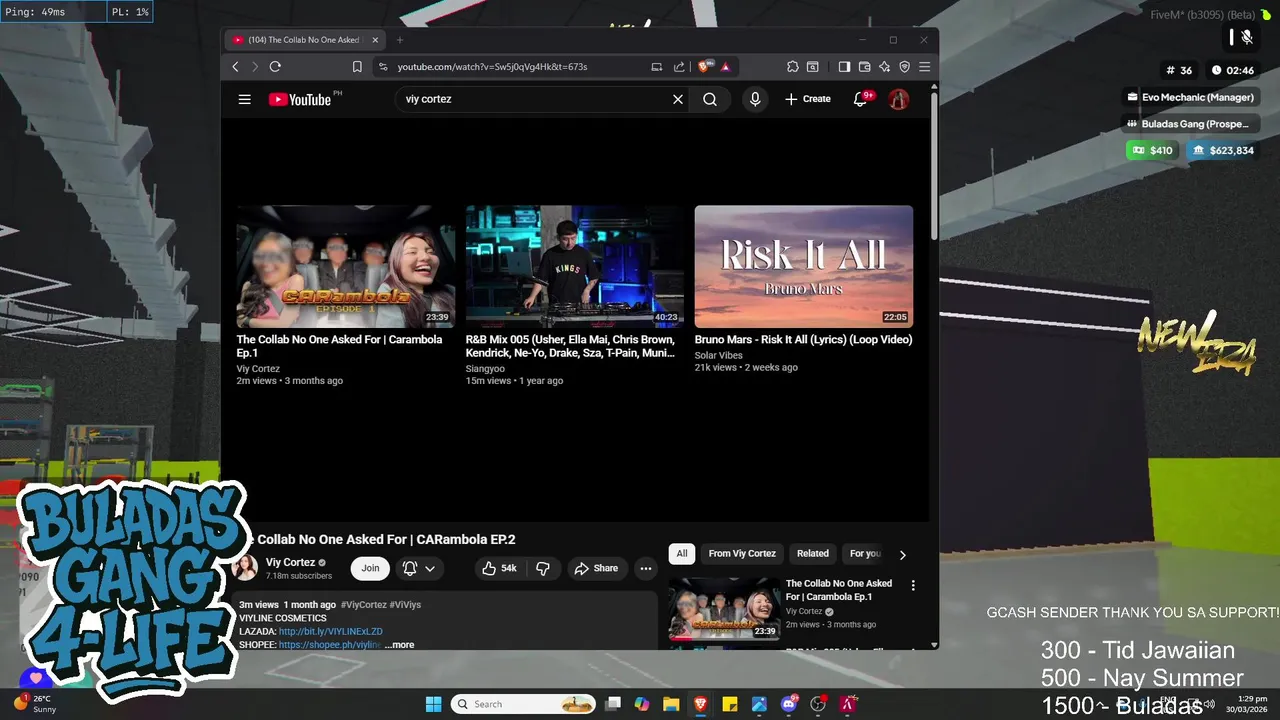Select the 'For you' filter chip
Viewport: 1280px width, 720px height.
[865, 553]
